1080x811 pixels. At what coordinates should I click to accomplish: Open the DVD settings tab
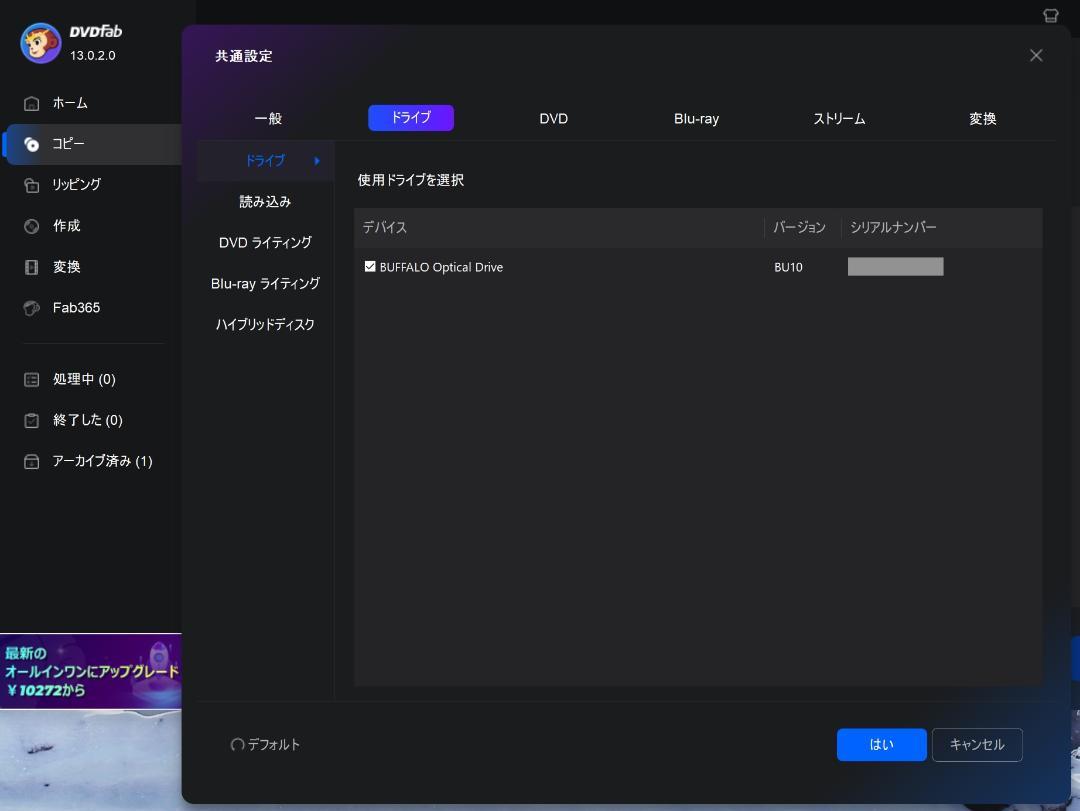point(554,119)
